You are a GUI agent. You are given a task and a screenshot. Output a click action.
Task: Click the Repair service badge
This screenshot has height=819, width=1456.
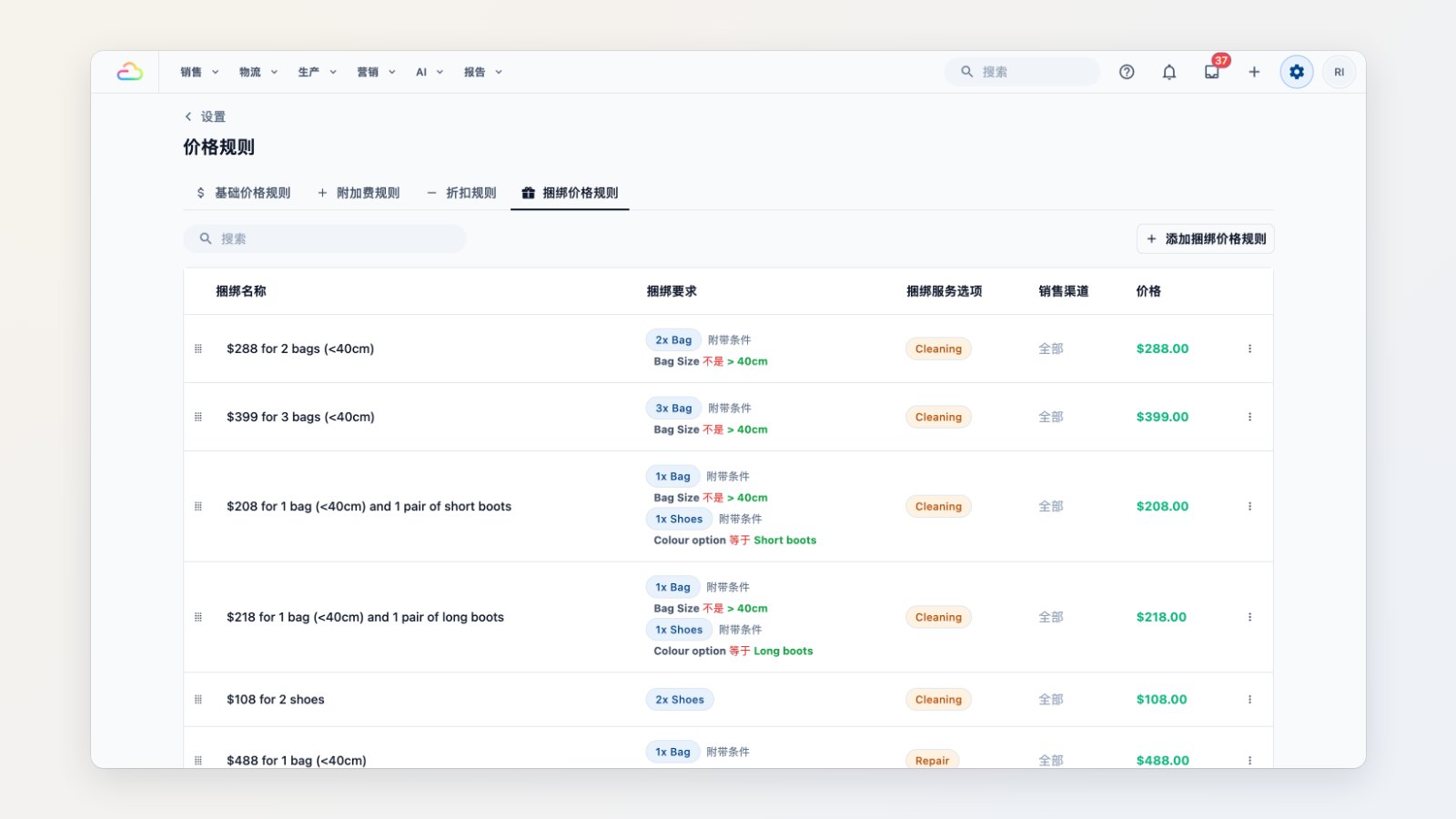point(932,760)
